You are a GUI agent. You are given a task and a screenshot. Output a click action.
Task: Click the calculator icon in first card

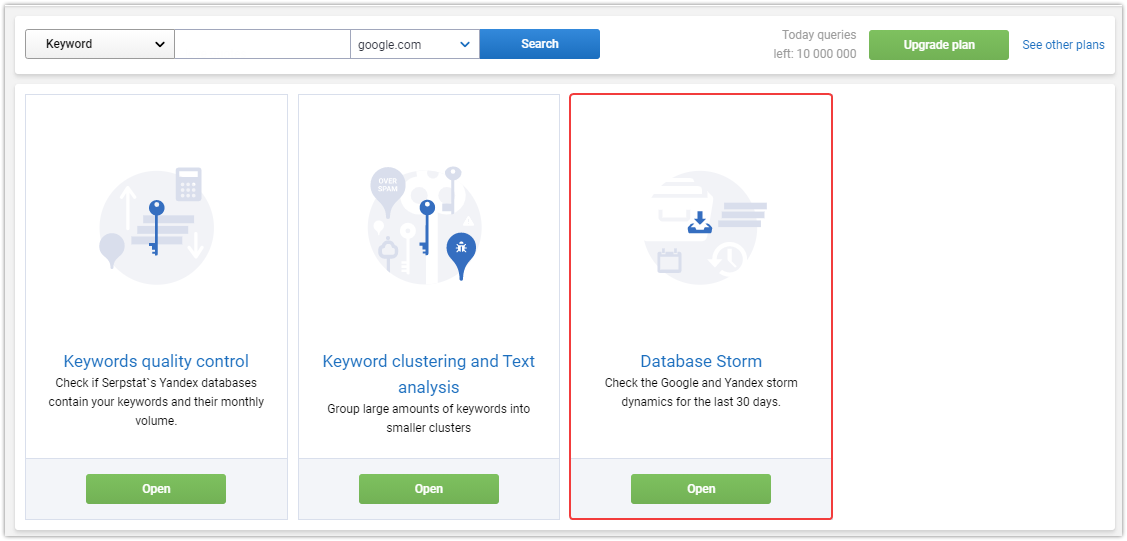(x=188, y=185)
